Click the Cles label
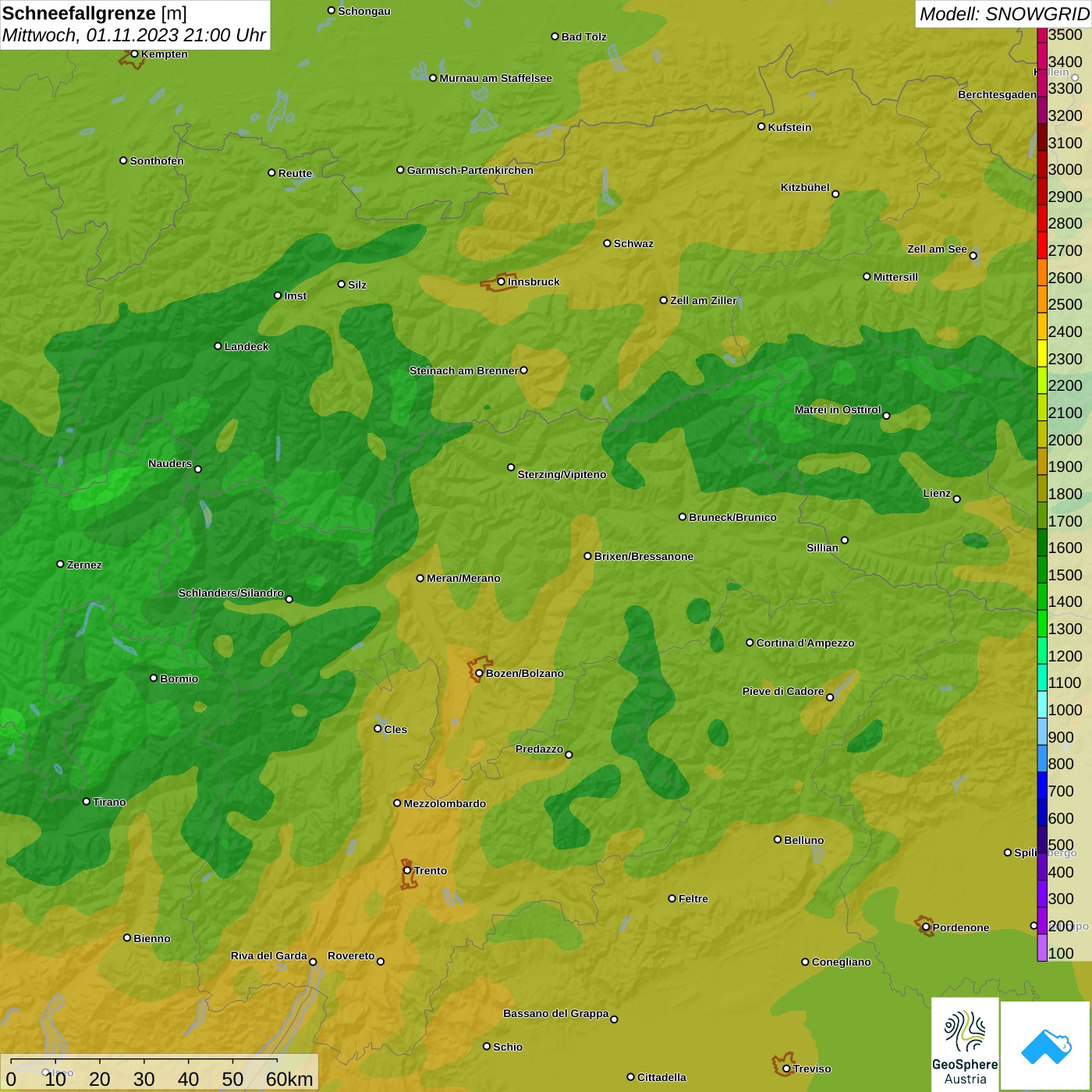Viewport: 1092px width, 1092px height. point(395,729)
